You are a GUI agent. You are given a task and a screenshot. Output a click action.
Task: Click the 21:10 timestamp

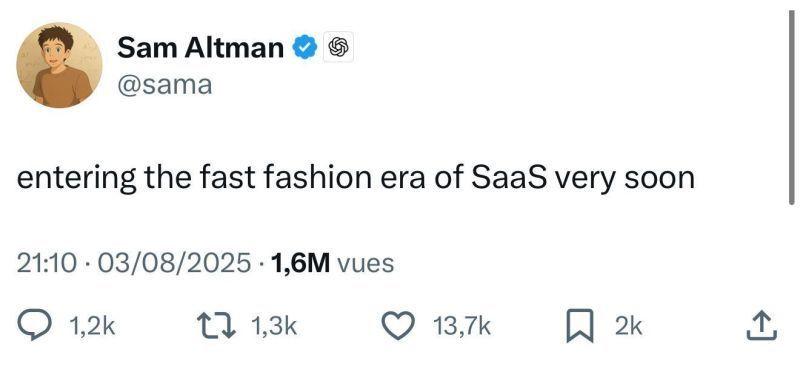[x=47, y=263]
